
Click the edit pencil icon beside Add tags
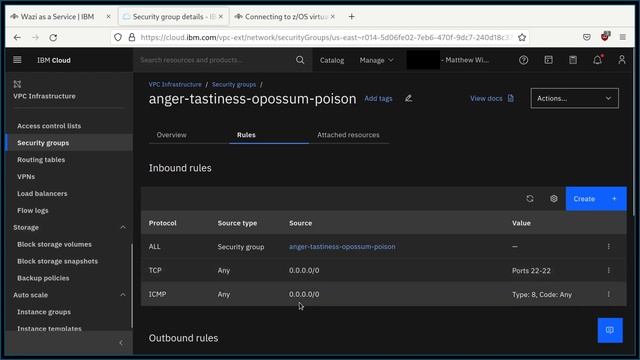[408, 98]
